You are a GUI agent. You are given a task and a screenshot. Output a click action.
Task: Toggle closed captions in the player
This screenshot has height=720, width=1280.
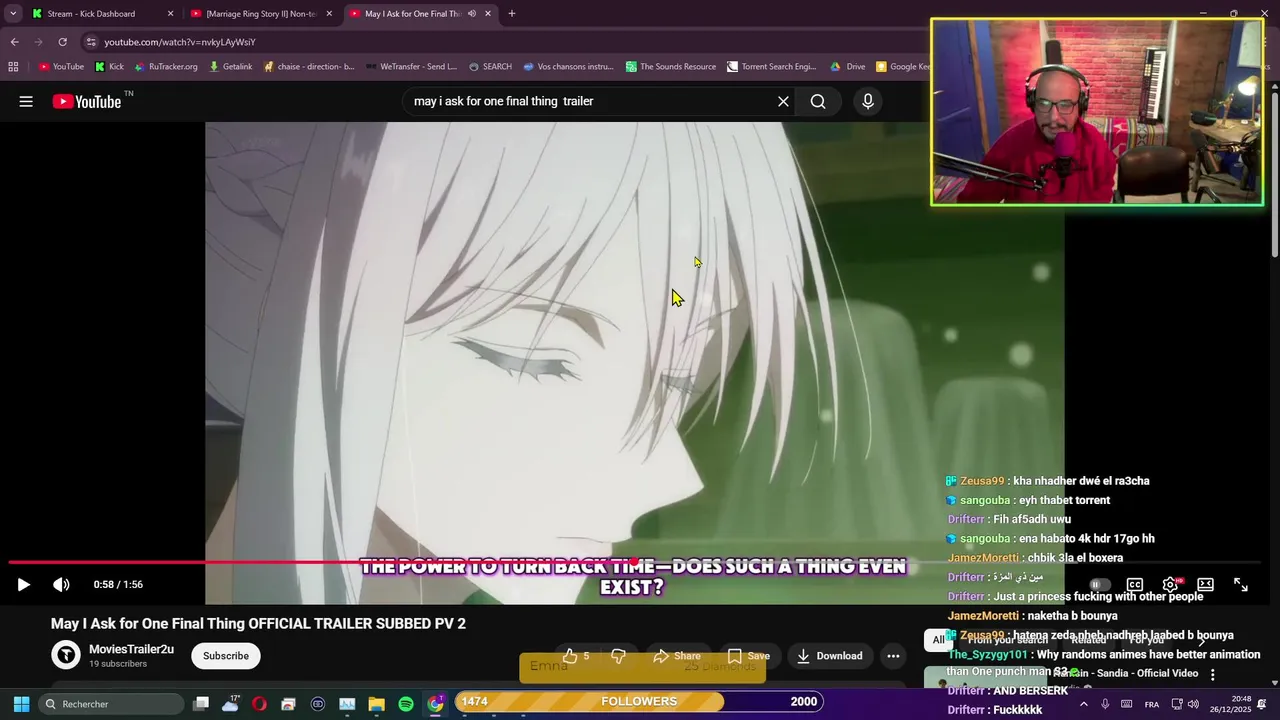[x=1135, y=585]
